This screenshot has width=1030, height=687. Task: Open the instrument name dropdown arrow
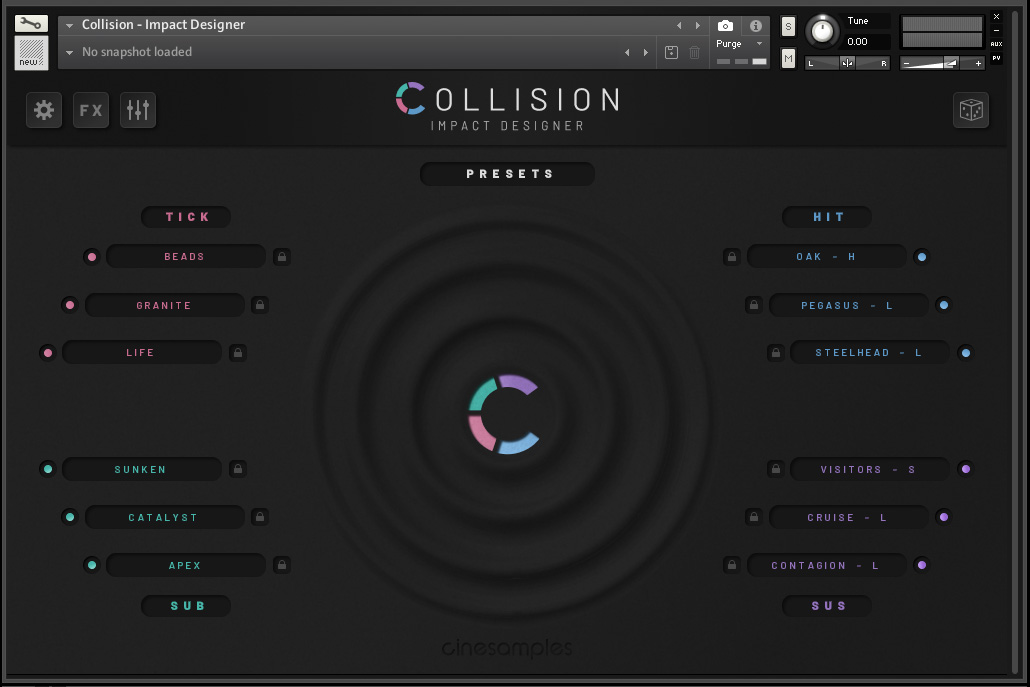coord(69,26)
